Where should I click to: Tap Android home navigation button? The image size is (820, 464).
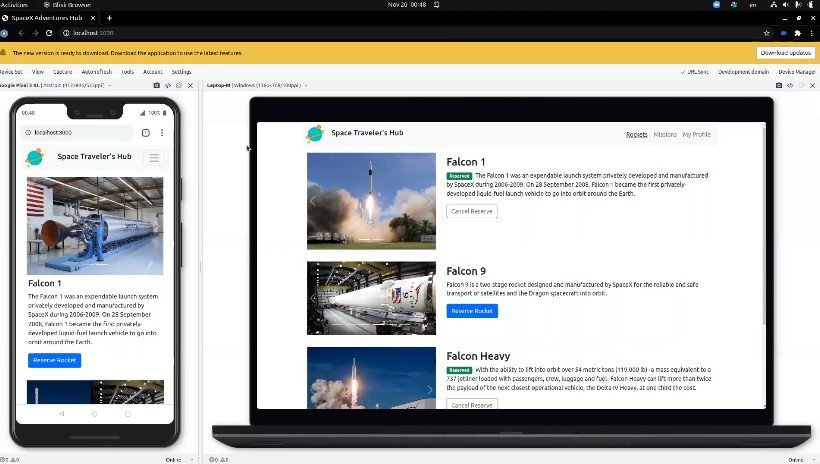point(95,414)
